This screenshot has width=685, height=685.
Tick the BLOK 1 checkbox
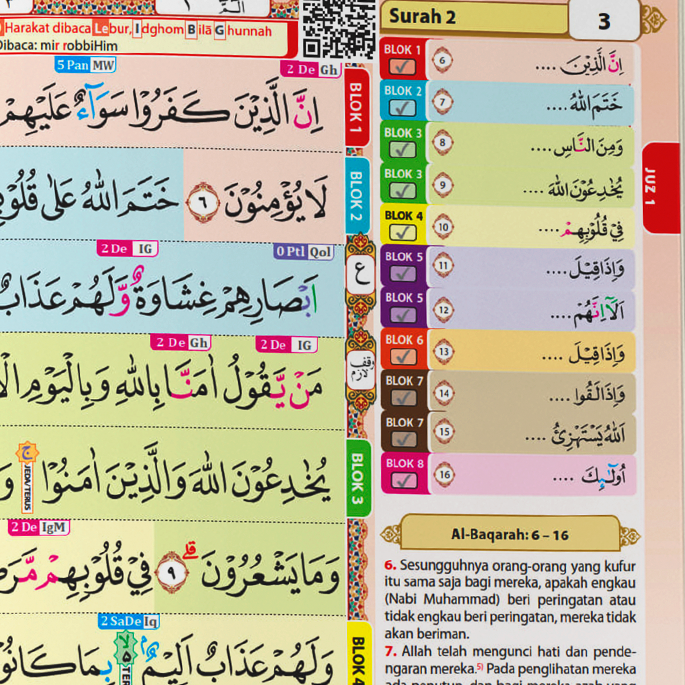point(403,67)
